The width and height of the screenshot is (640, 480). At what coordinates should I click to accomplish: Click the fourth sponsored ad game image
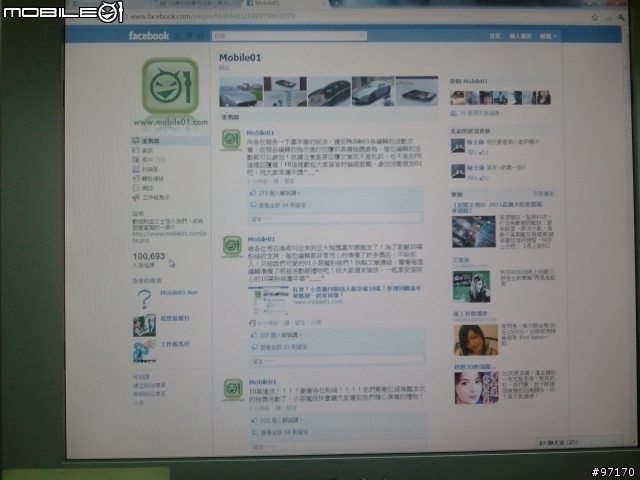pyautogui.click(x=477, y=388)
